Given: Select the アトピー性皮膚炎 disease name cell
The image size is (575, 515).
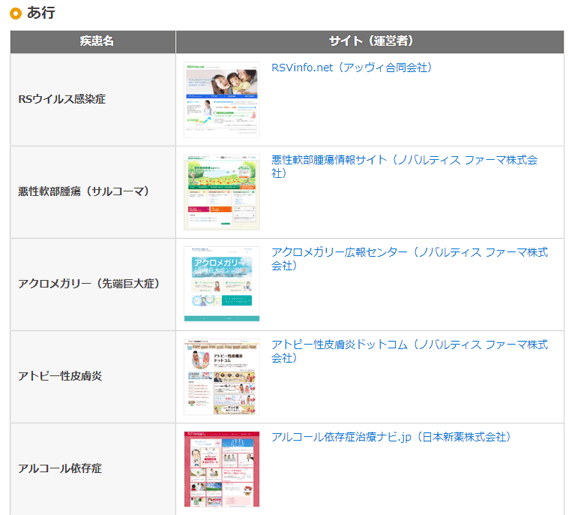Looking at the screenshot, I should click(93, 377).
